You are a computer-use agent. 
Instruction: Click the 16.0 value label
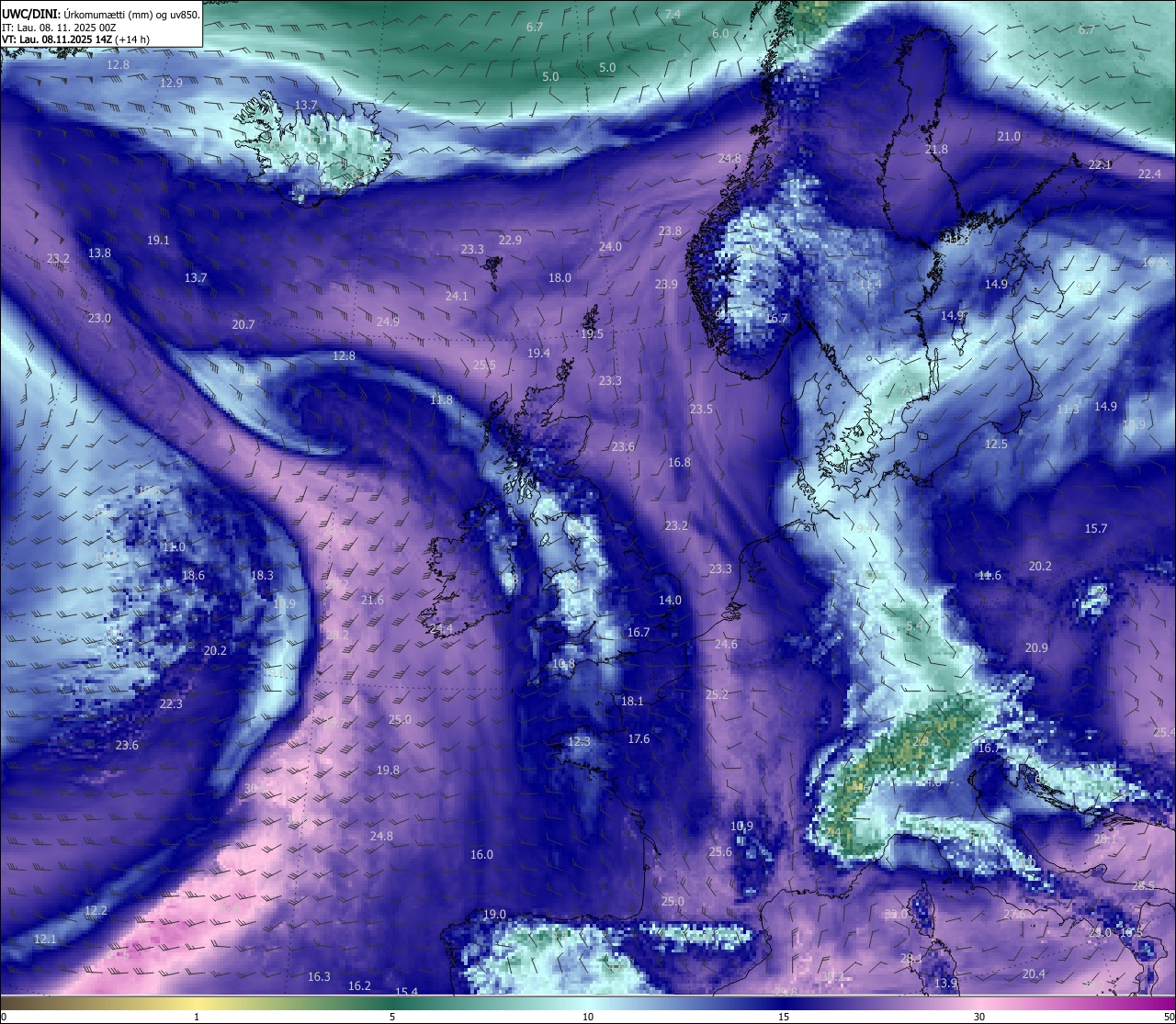click(481, 855)
